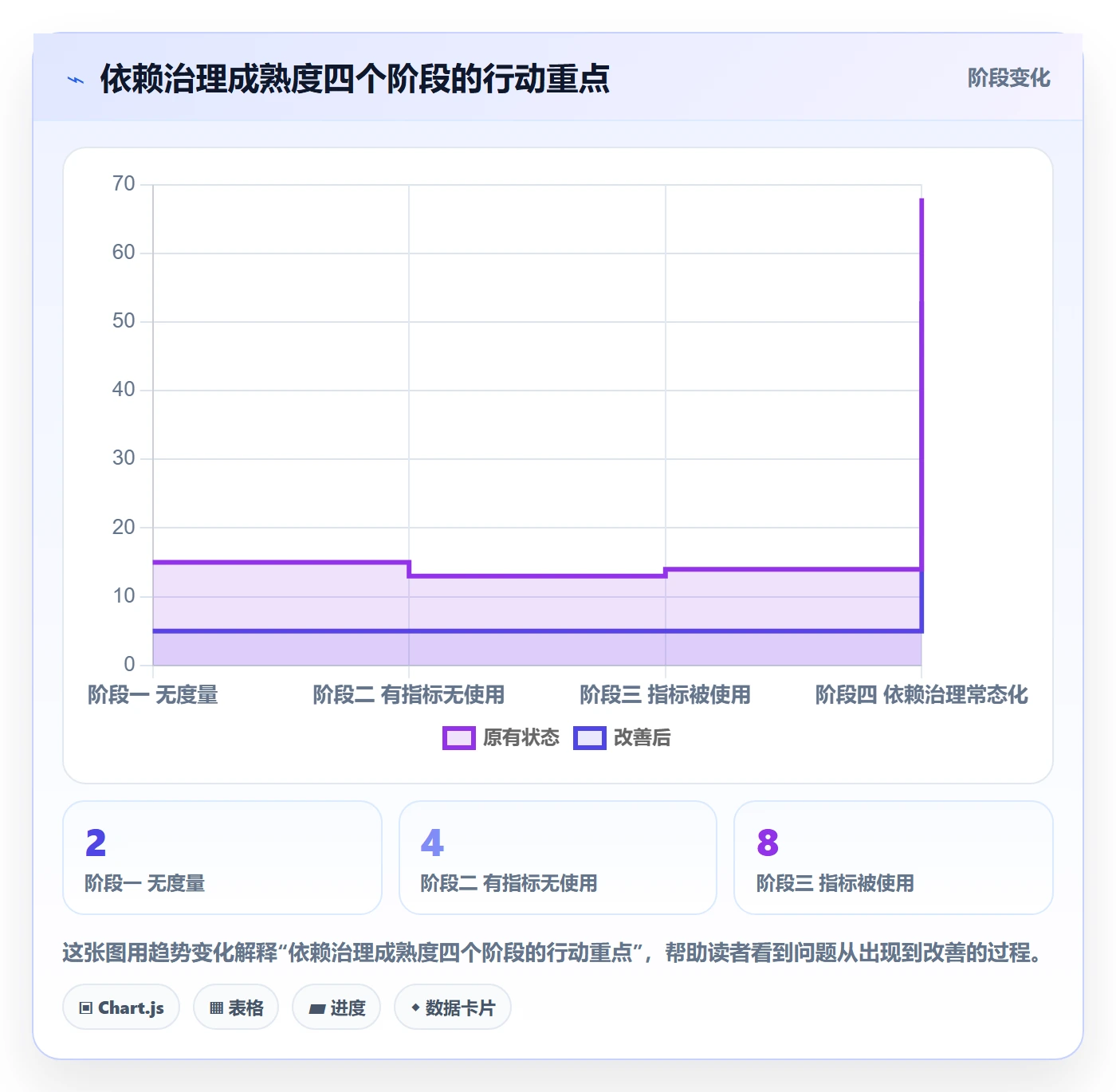Click the description paragraph below the cards
This screenshot has height=1092, width=1116.
click(x=552, y=953)
